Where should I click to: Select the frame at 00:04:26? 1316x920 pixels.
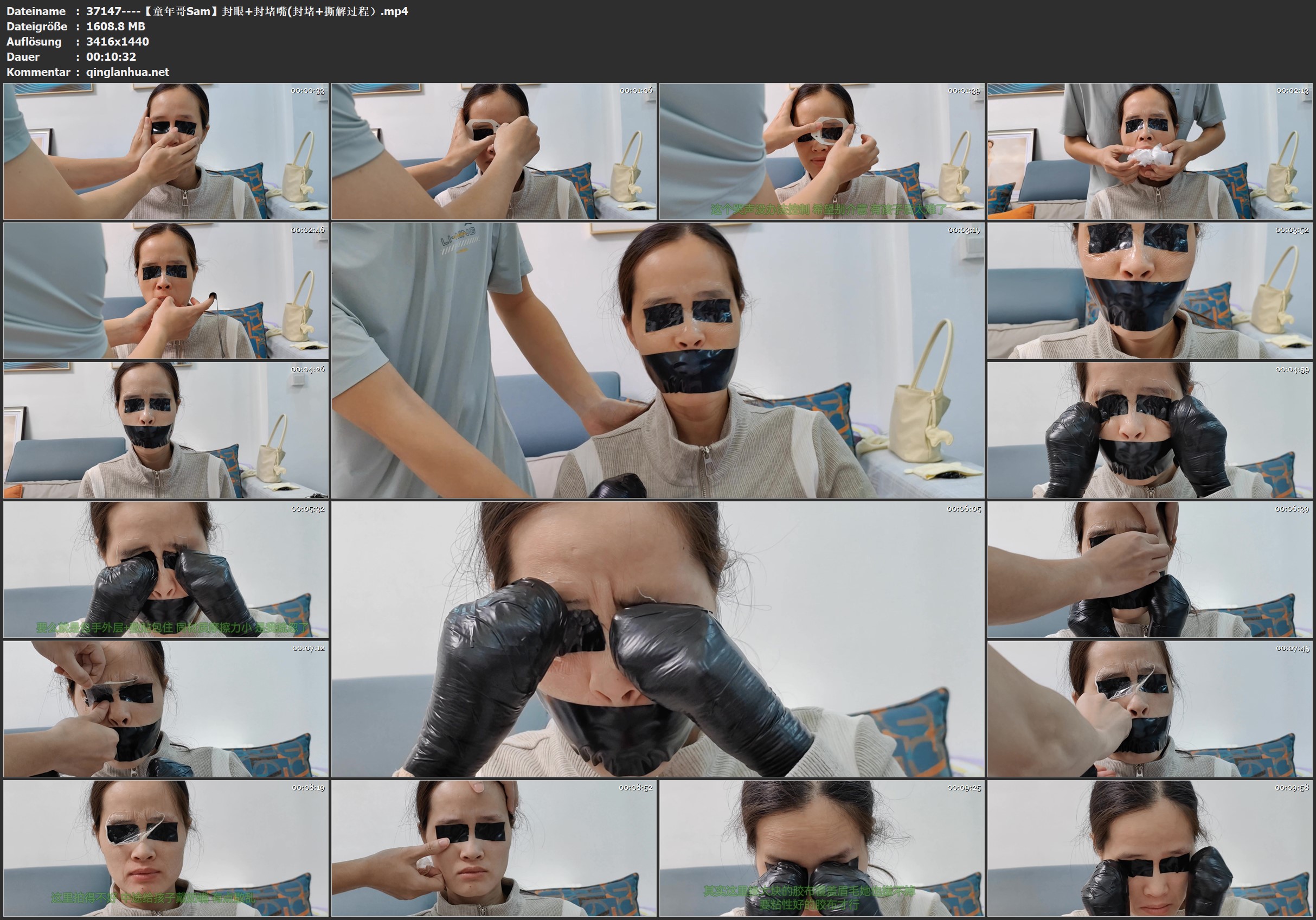[165, 430]
